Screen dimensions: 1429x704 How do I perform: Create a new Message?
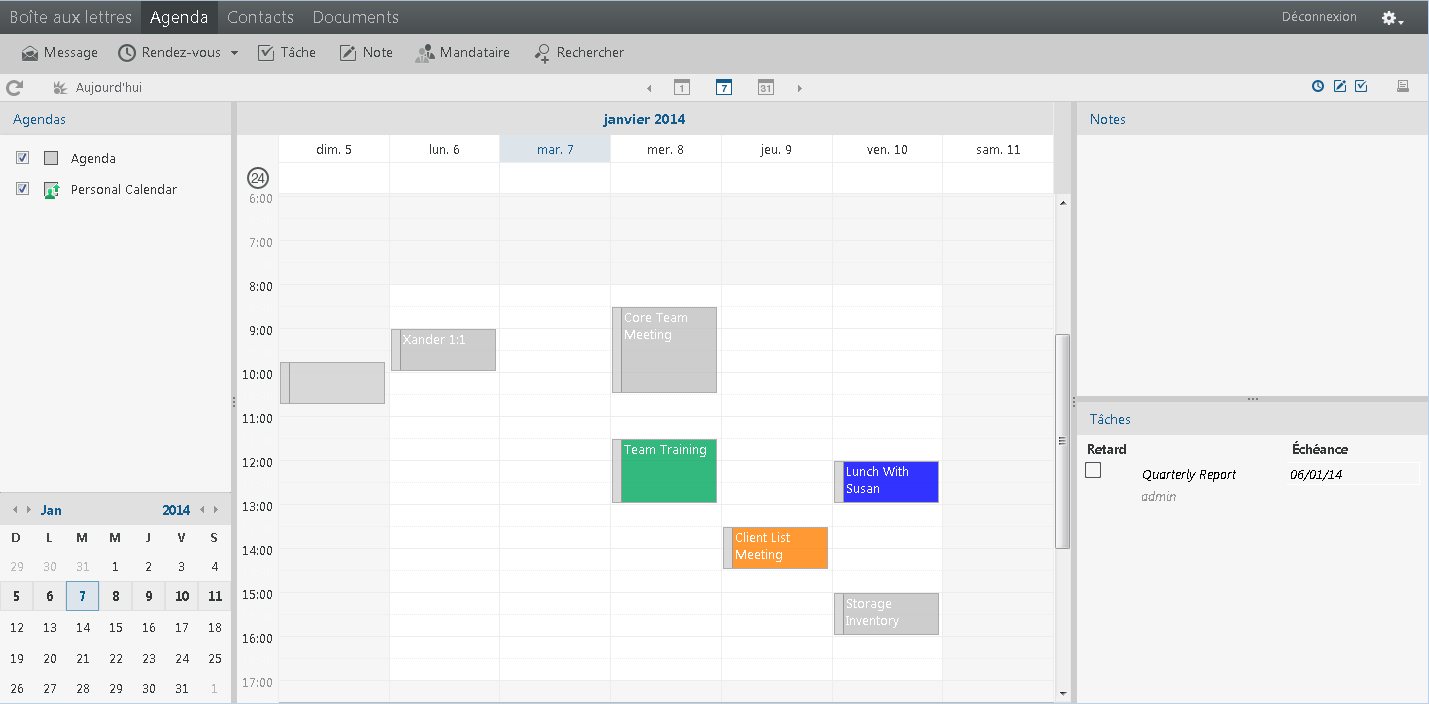[x=59, y=52]
